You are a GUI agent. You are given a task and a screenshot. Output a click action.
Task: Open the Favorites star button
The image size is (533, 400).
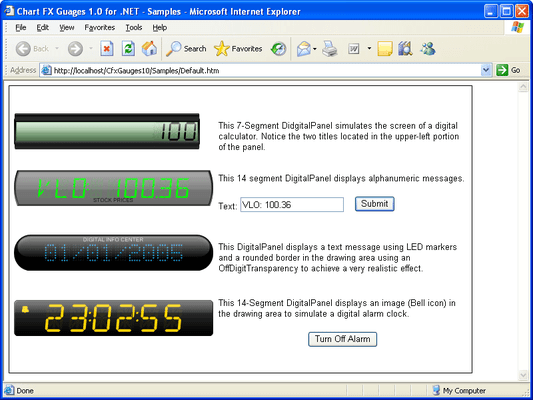(x=238, y=49)
